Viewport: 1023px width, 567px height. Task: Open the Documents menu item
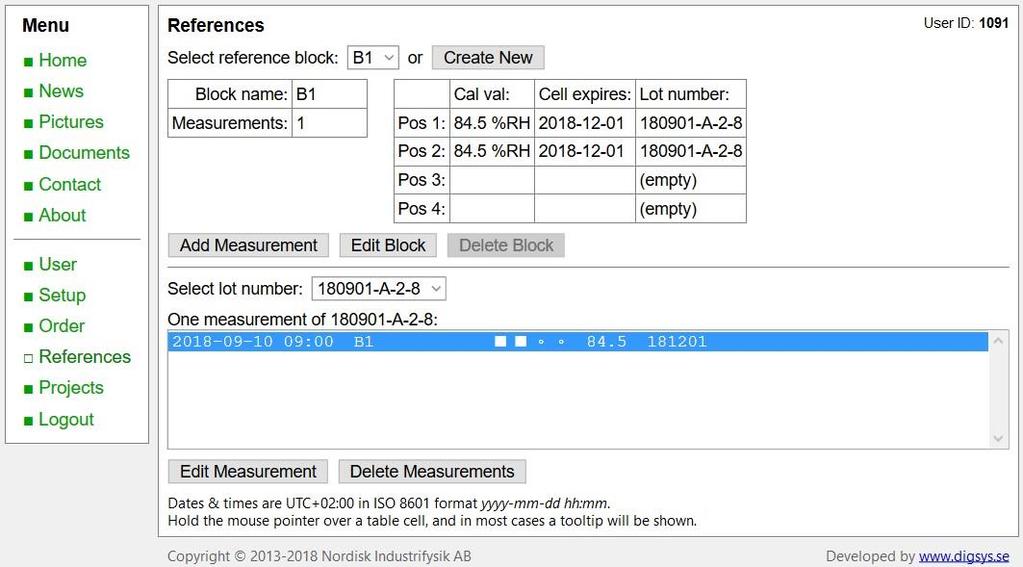tap(84, 152)
